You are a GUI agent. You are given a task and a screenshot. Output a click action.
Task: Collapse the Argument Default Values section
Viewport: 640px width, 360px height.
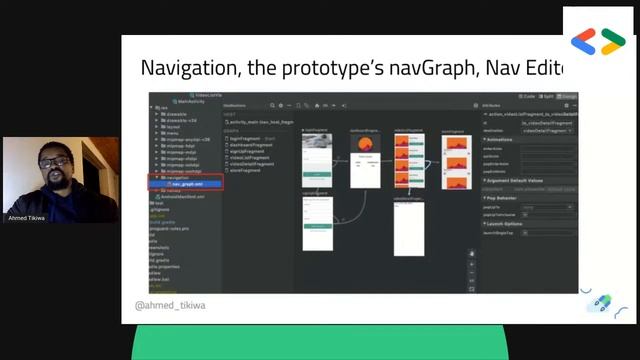(x=485, y=180)
